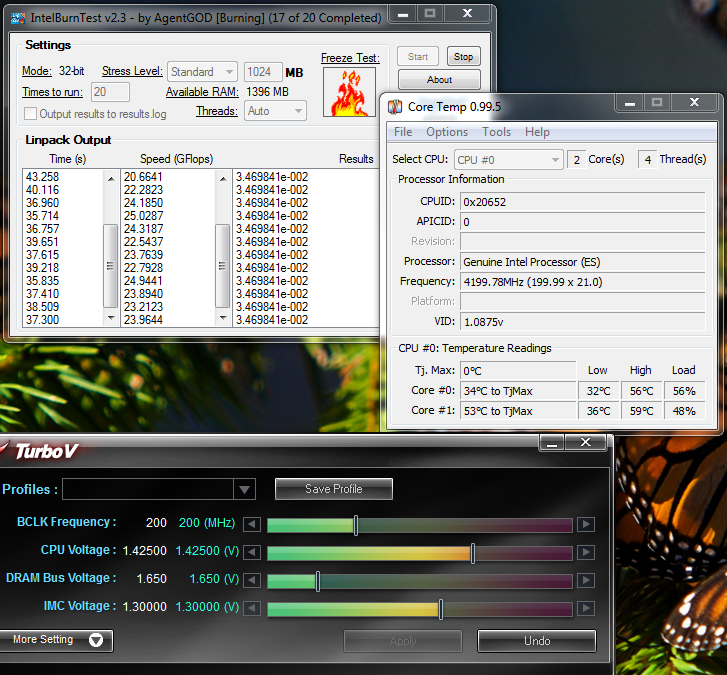The width and height of the screenshot is (727, 675).
Task: Open the IntelBurnTest About dialog
Action: click(439, 80)
